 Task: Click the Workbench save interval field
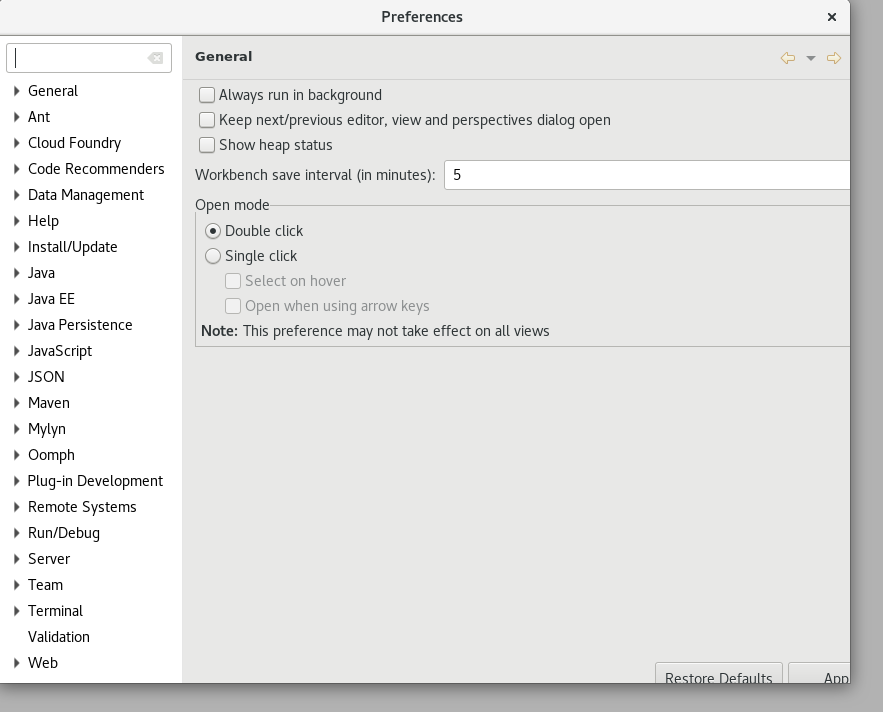(646, 175)
